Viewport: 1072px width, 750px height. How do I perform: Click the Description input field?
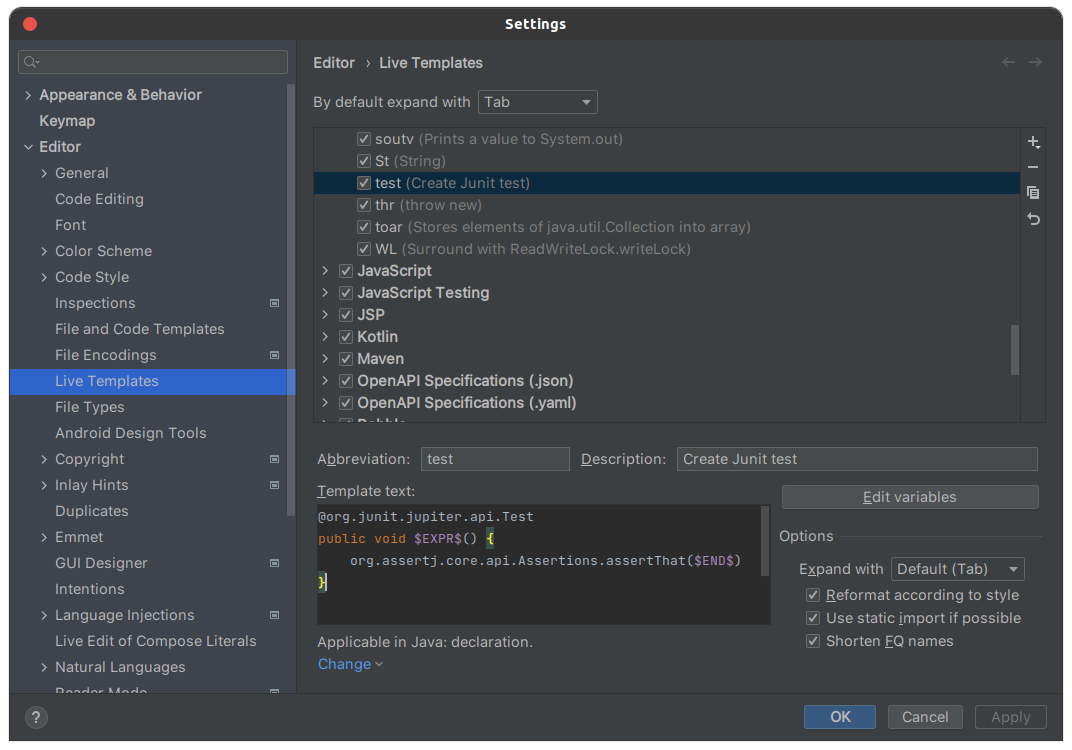857,459
